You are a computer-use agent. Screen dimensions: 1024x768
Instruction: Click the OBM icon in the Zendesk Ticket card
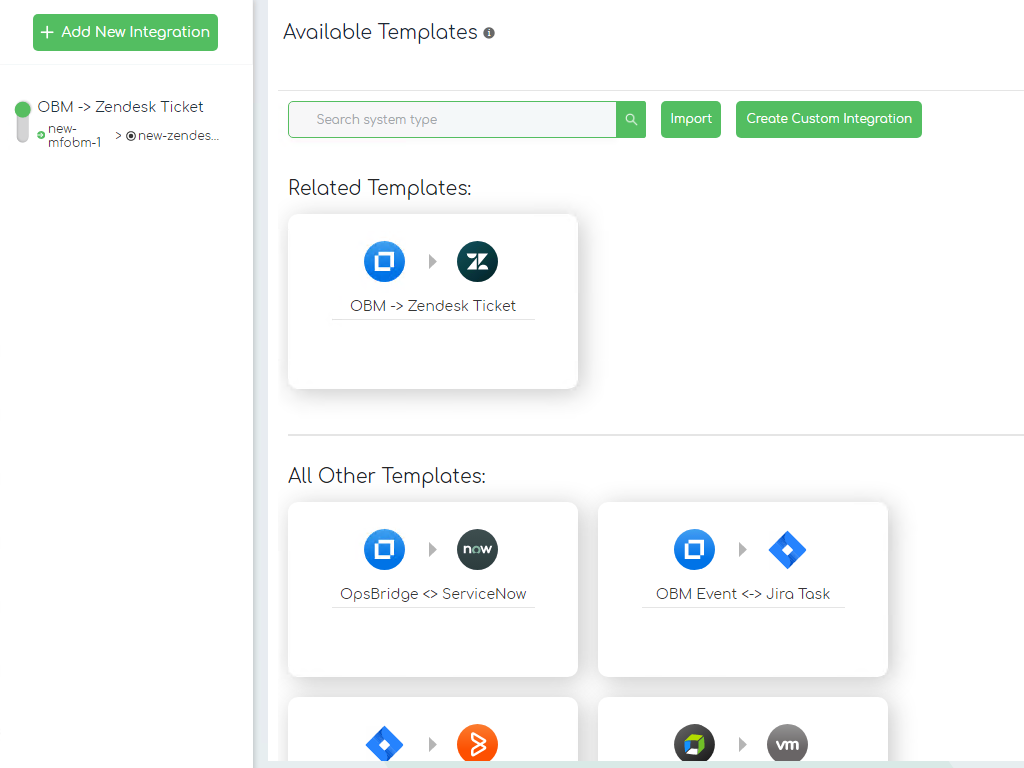click(x=384, y=262)
